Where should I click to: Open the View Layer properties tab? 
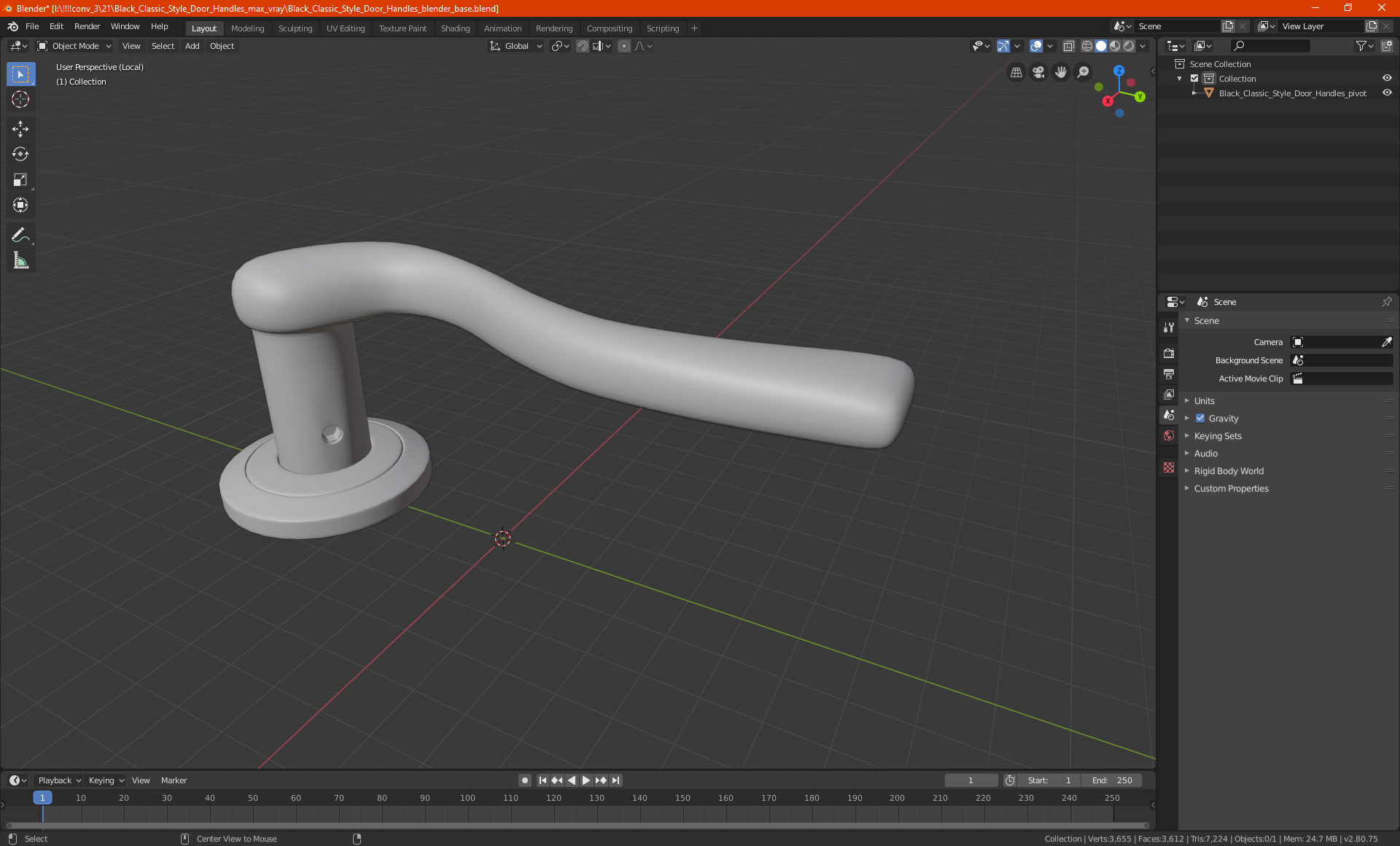point(1169,395)
